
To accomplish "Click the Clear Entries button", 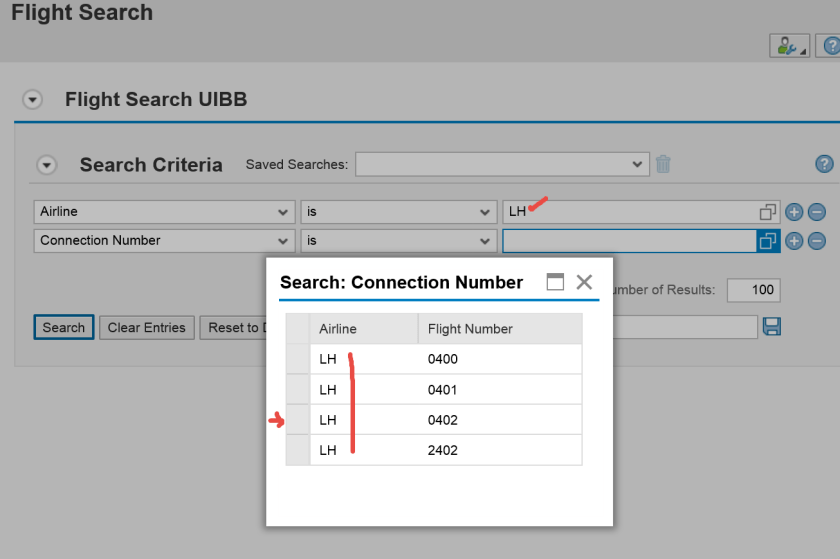I will (x=146, y=327).
